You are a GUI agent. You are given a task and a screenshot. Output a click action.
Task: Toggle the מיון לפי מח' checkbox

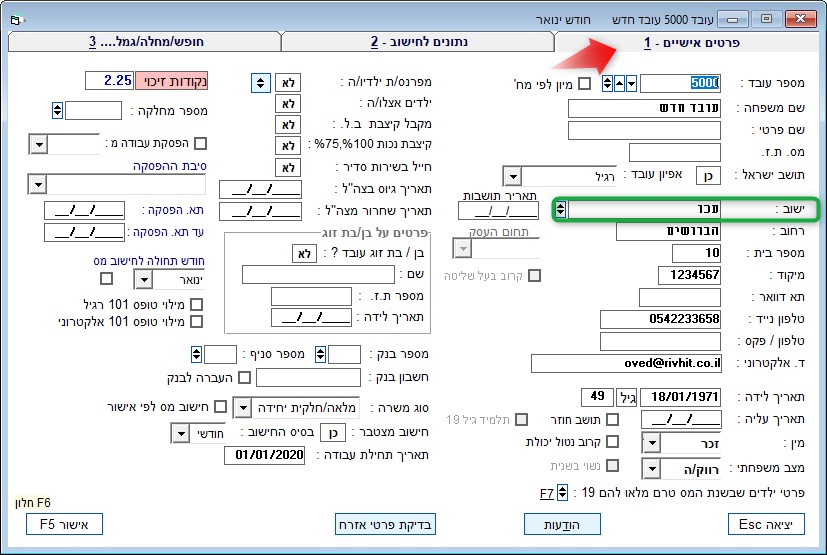coord(584,83)
